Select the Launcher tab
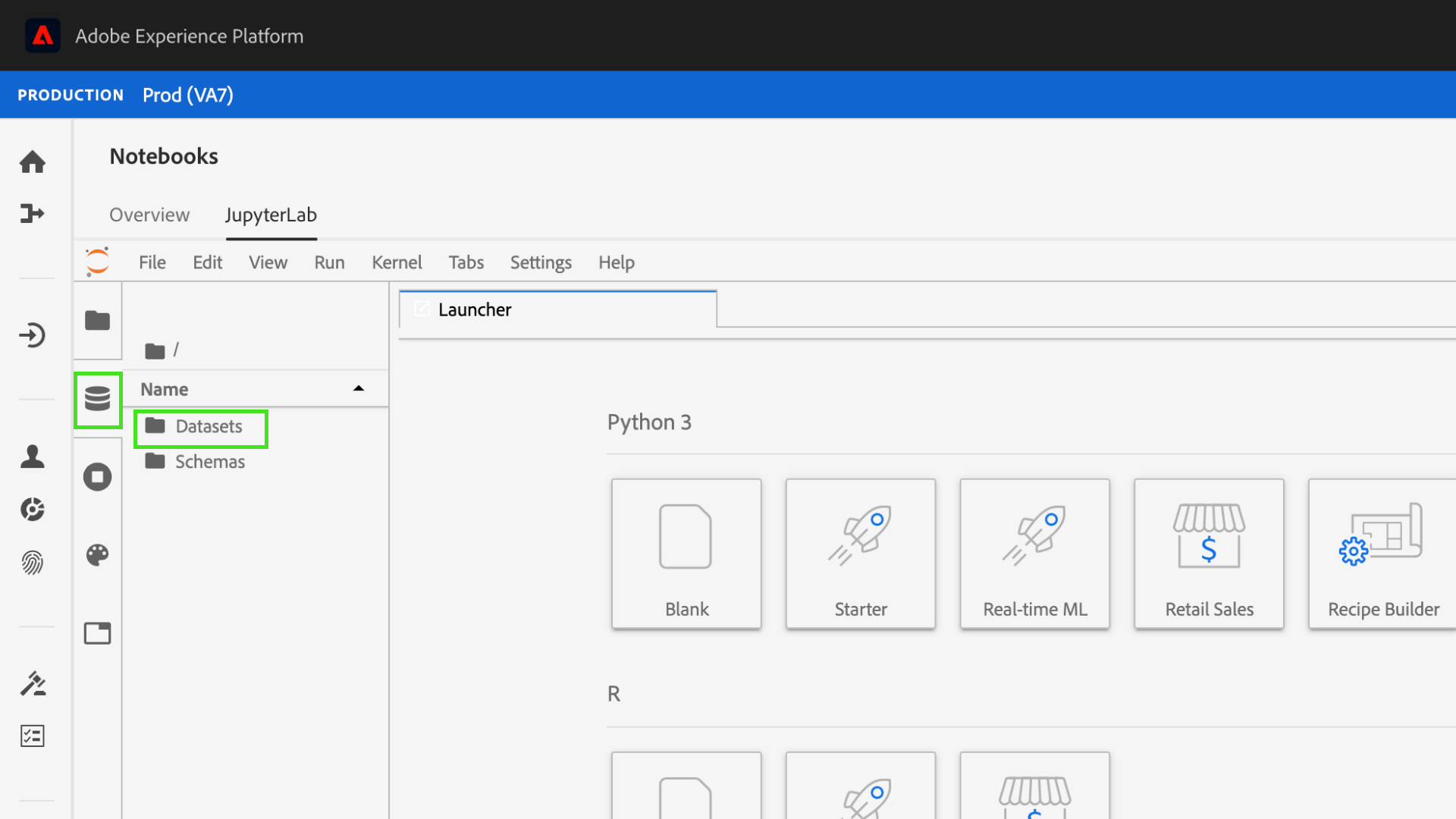The width and height of the screenshot is (1456, 819). 475,310
